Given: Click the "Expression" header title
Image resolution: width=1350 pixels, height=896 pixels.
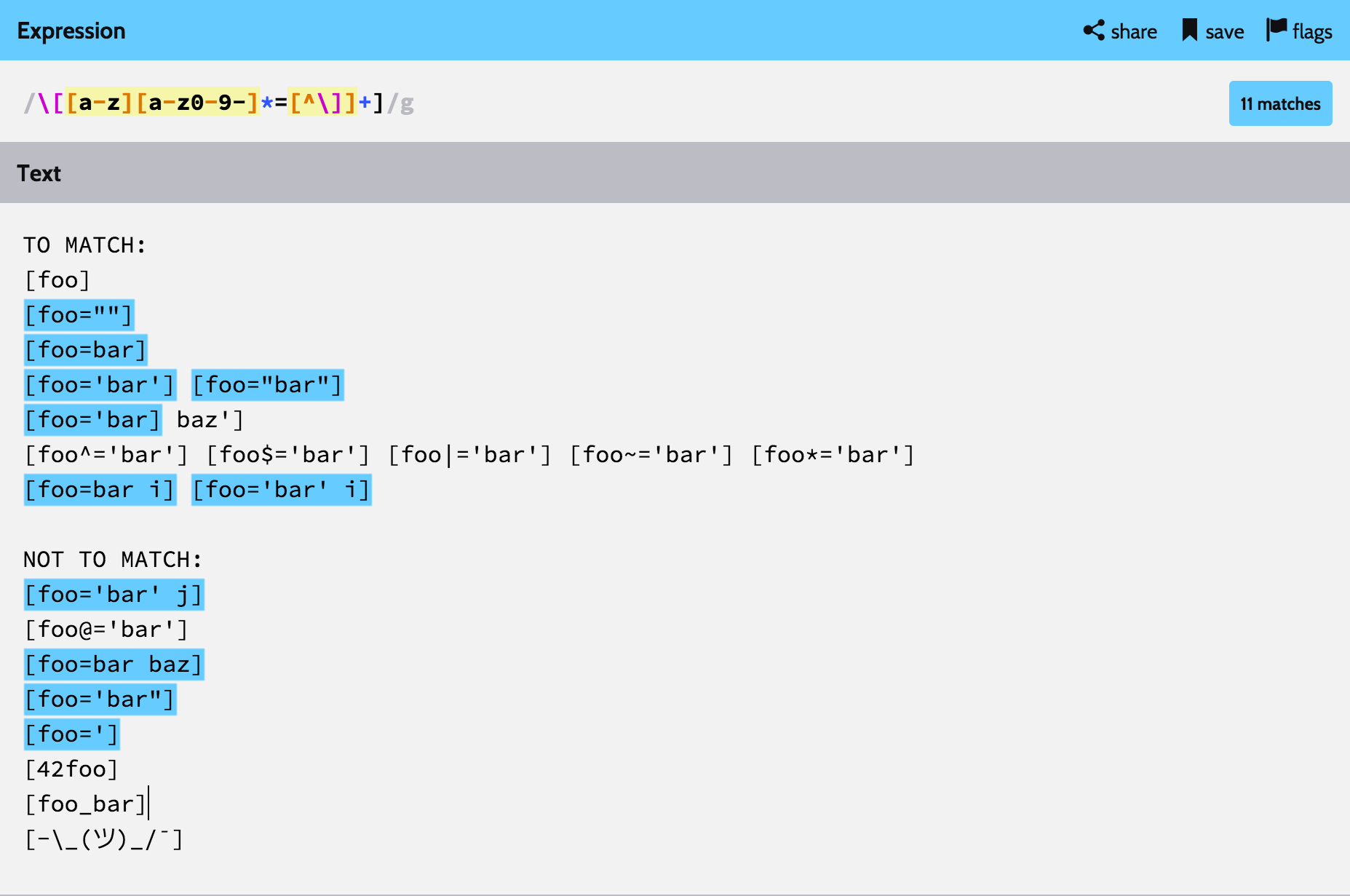Looking at the screenshot, I should pos(71,31).
